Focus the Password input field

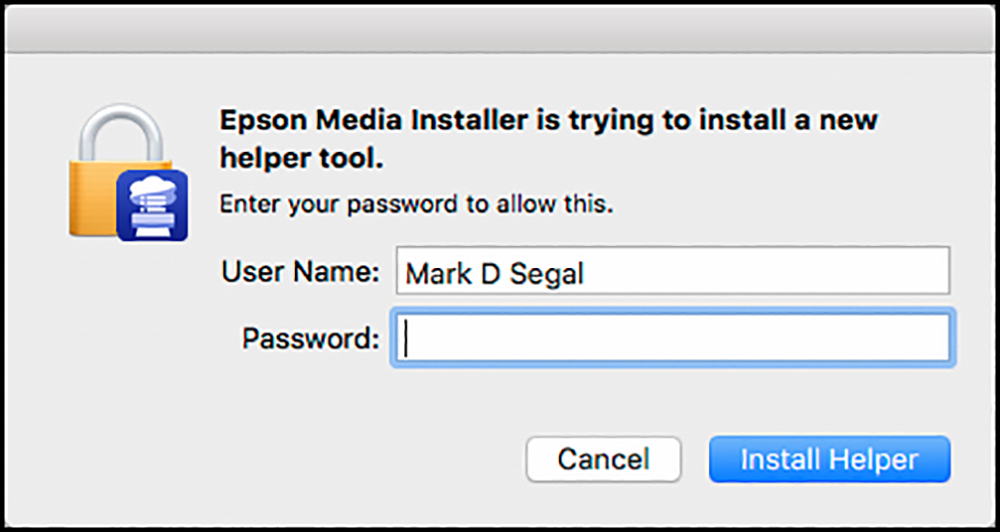coord(673,337)
